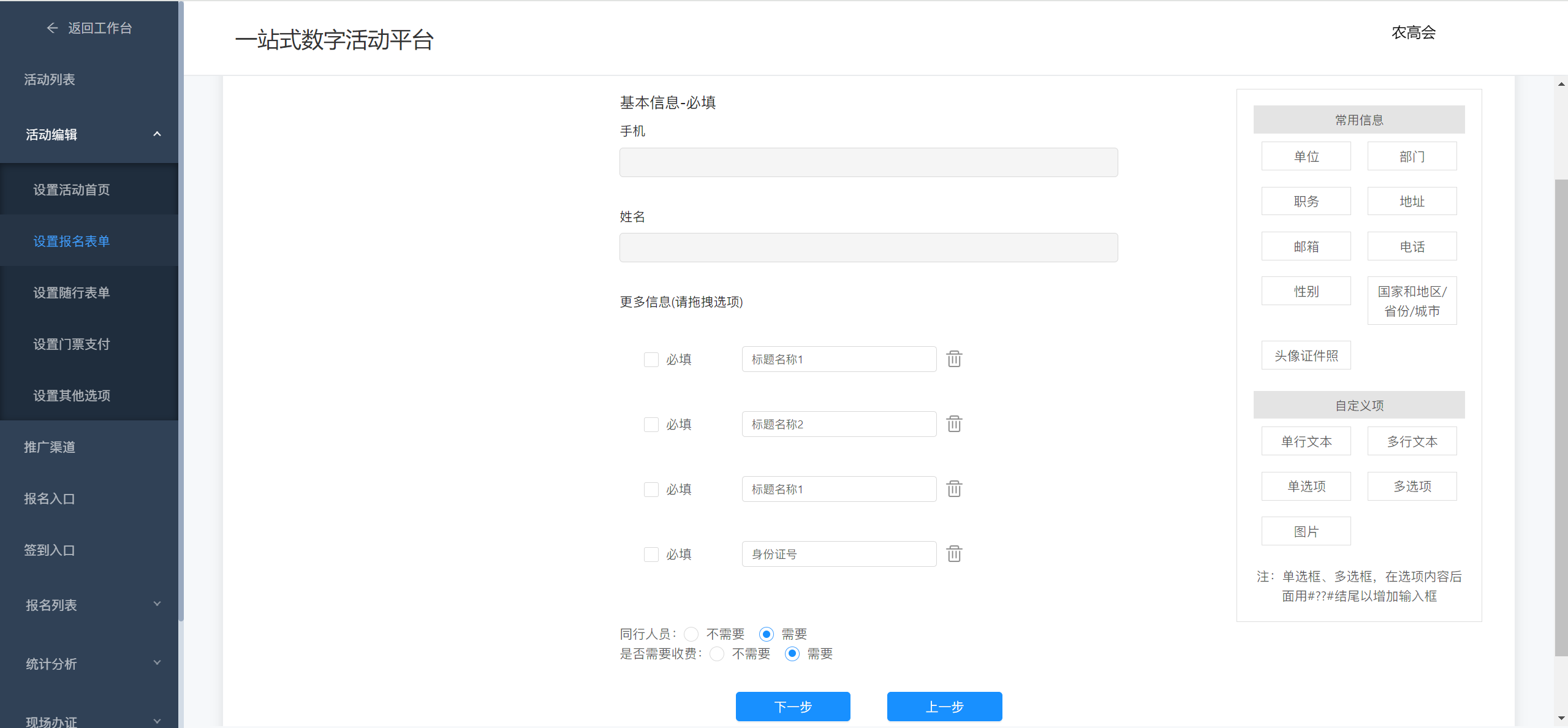Image resolution: width=1568 pixels, height=728 pixels.
Task: Click 返回工作台 link
Action: tap(100, 28)
